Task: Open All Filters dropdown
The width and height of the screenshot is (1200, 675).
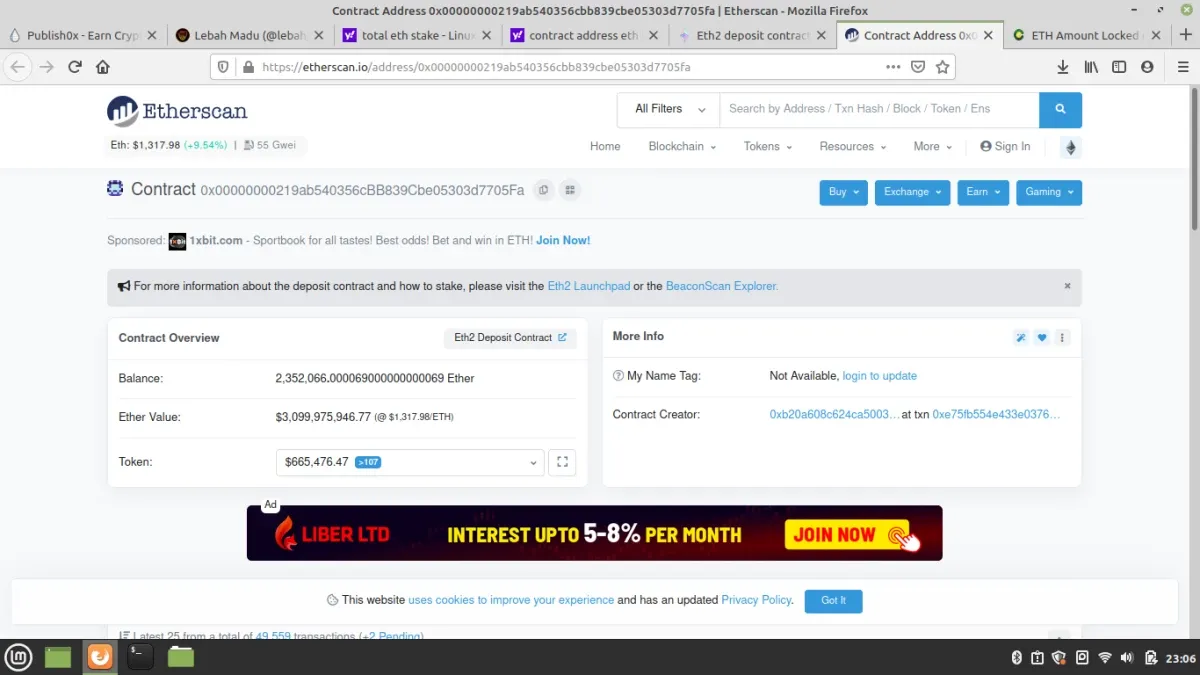Action: pyautogui.click(x=669, y=110)
